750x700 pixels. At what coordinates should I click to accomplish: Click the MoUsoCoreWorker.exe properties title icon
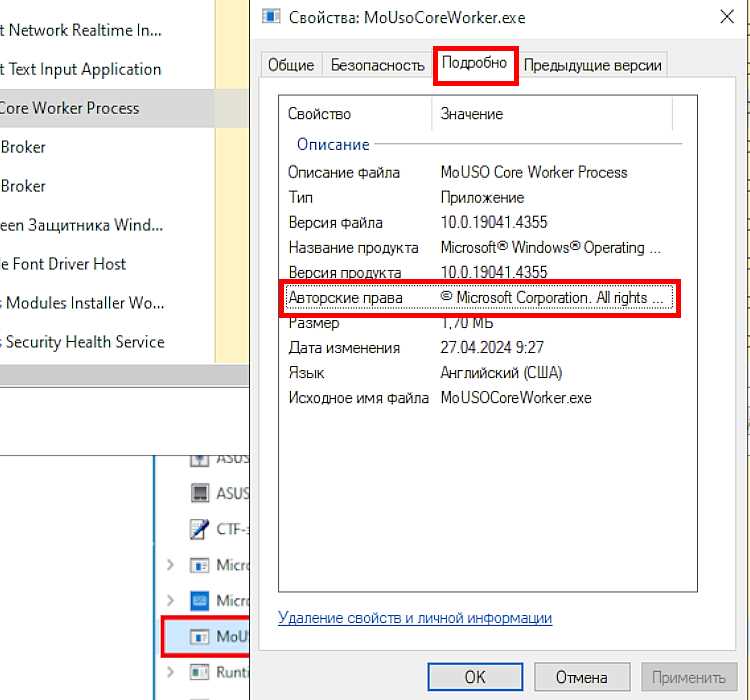[271, 17]
